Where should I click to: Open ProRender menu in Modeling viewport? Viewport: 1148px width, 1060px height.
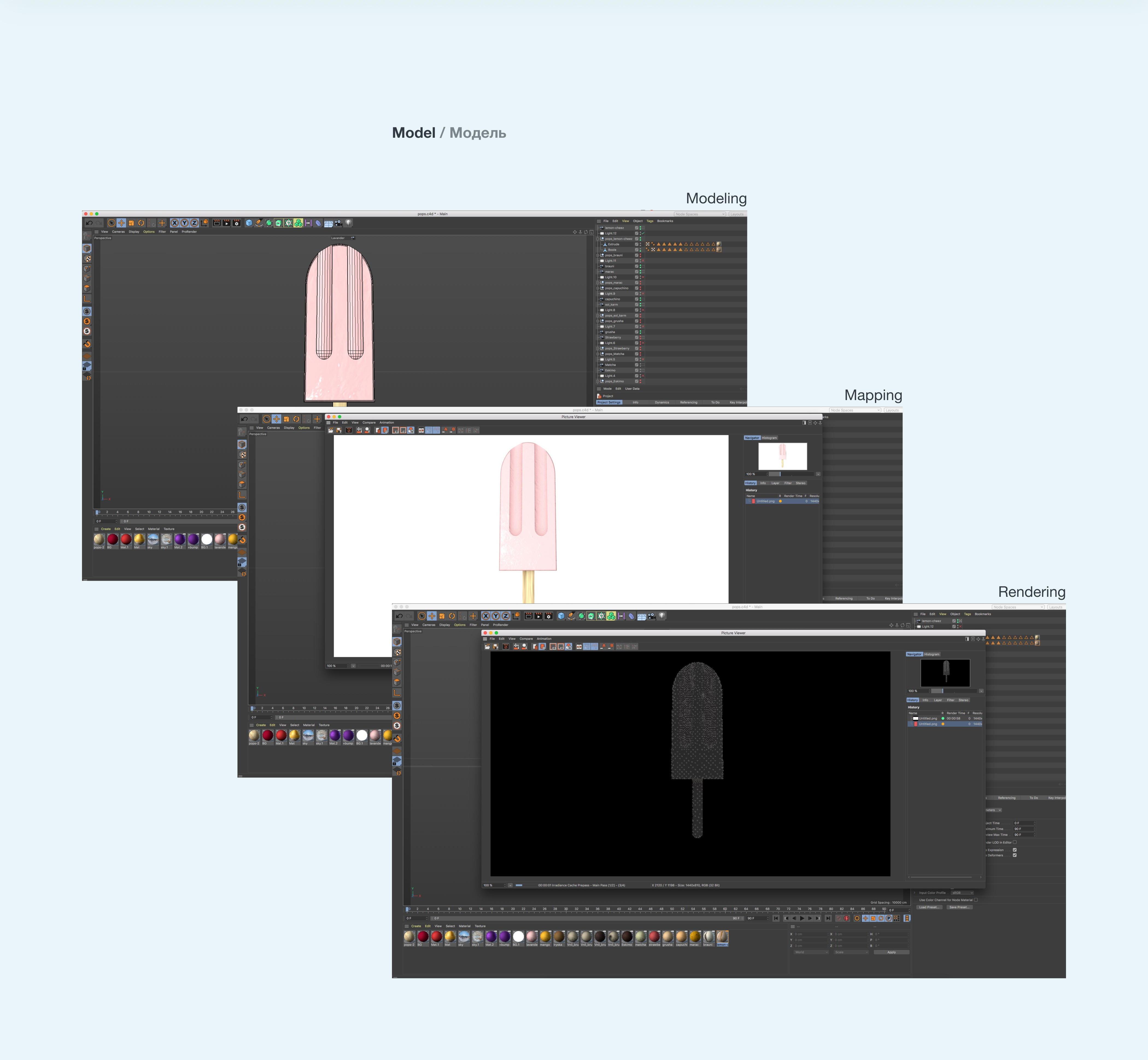click(189, 232)
